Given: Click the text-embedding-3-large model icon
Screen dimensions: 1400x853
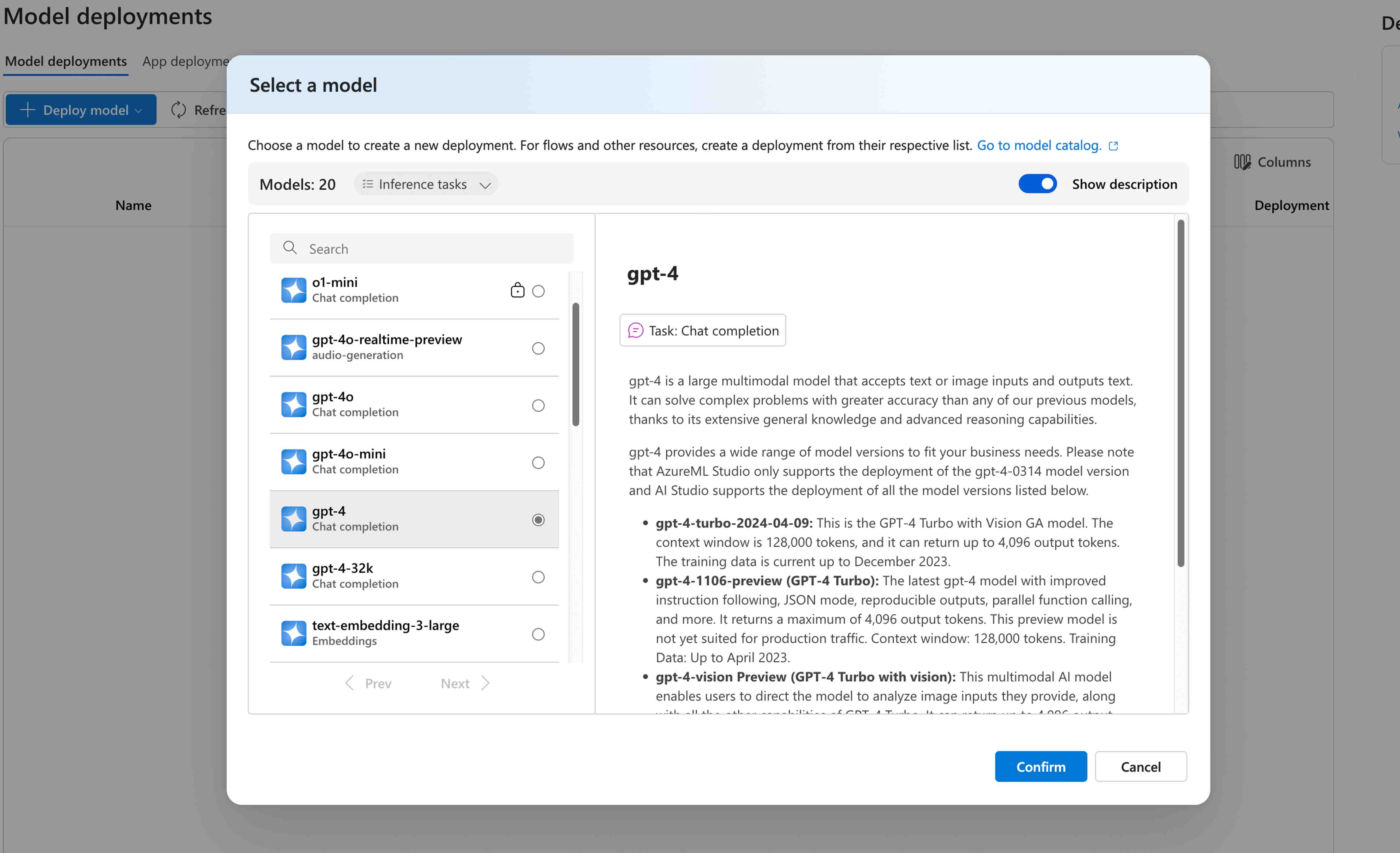Looking at the screenshot, I should point(294,634).
